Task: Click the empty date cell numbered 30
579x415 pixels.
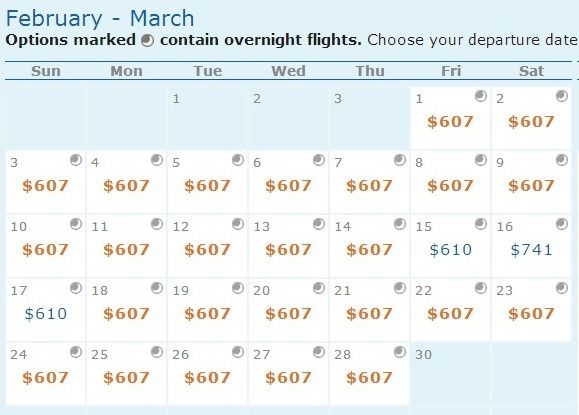Action: pos(450,374)
